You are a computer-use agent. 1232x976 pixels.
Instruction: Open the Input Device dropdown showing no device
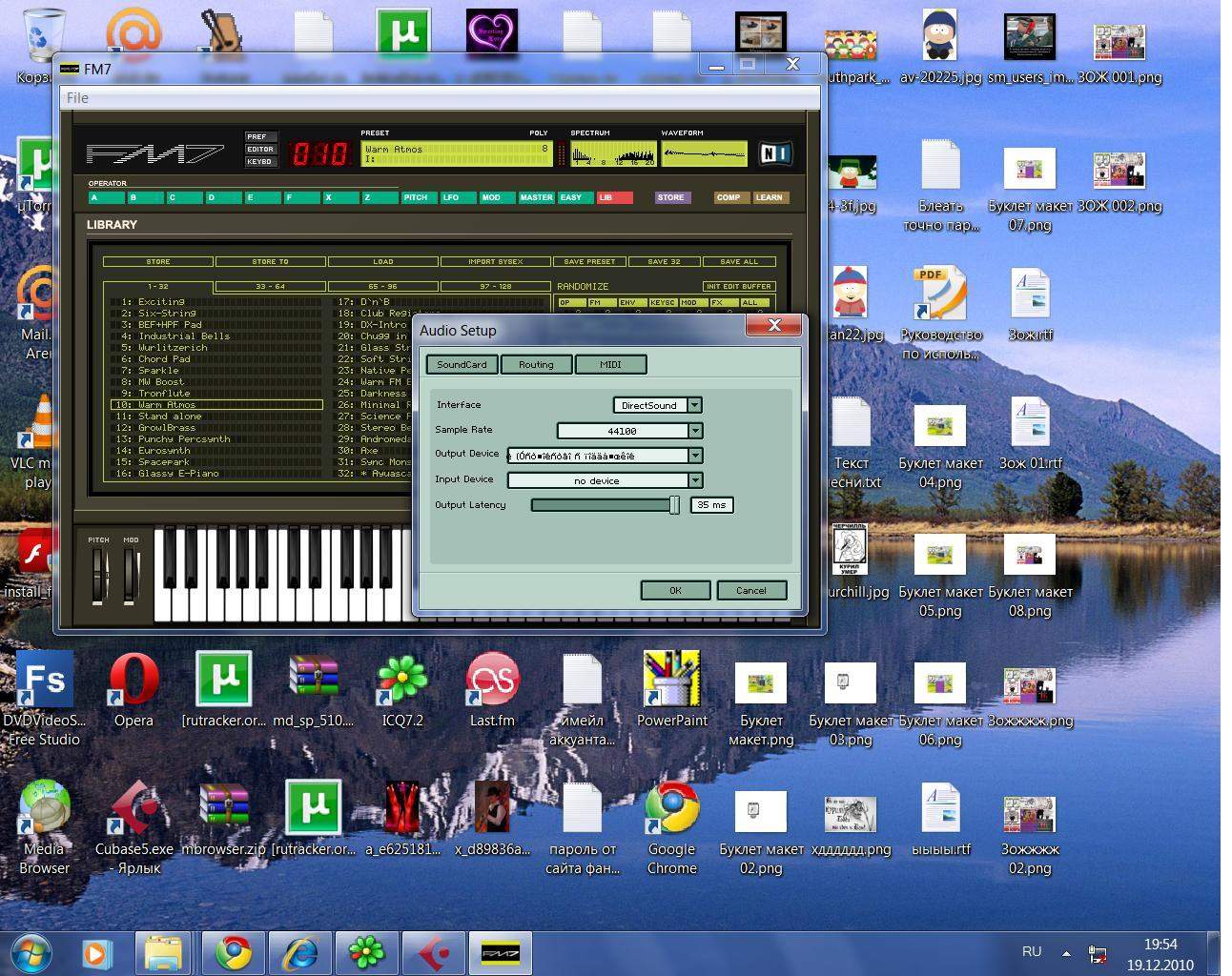tap(605, 480)
